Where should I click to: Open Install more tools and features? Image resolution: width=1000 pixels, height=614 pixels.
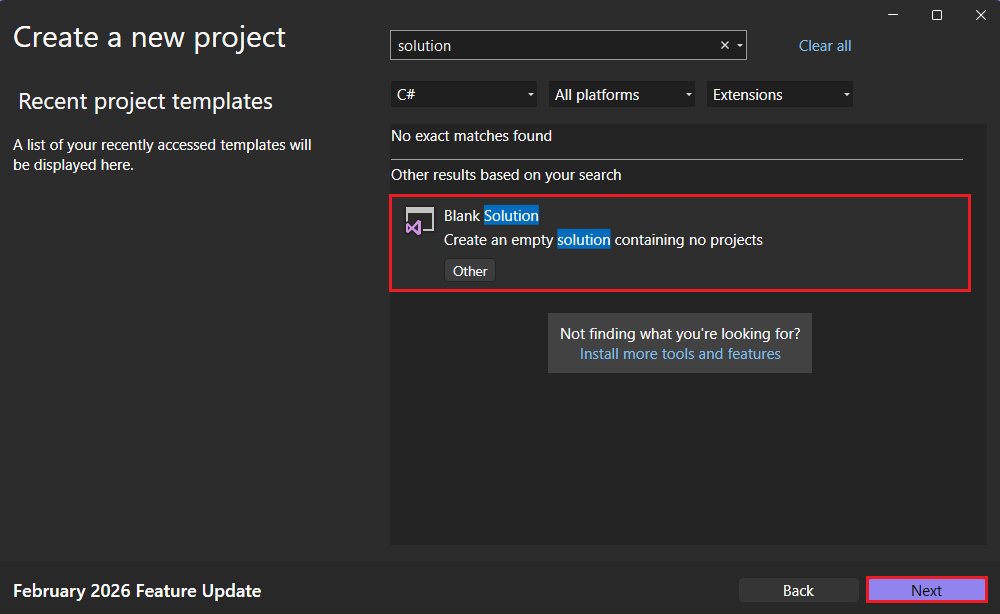point(680,353)
